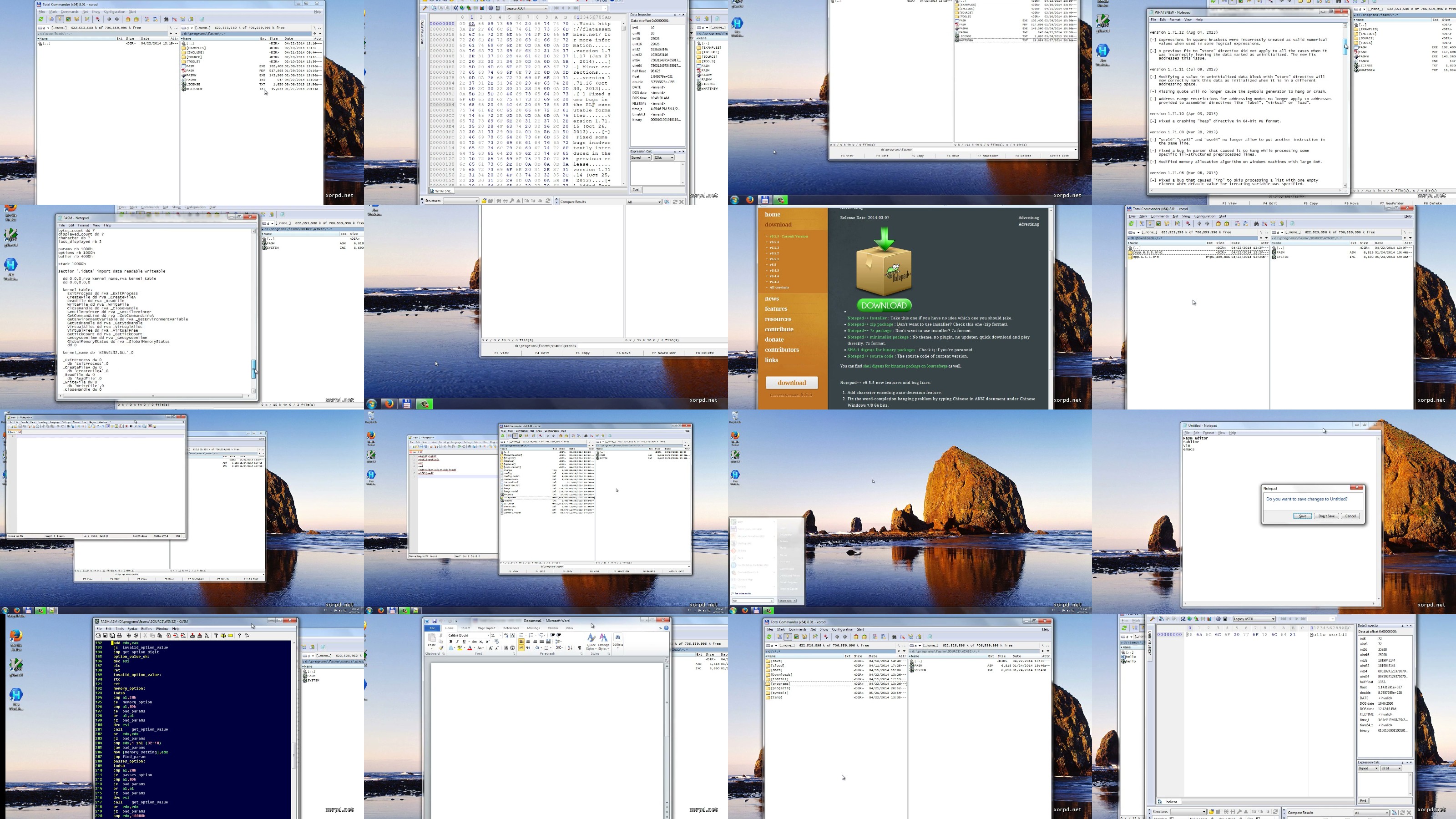
Task: Click Start menu search field
Action: click(753, 602)
